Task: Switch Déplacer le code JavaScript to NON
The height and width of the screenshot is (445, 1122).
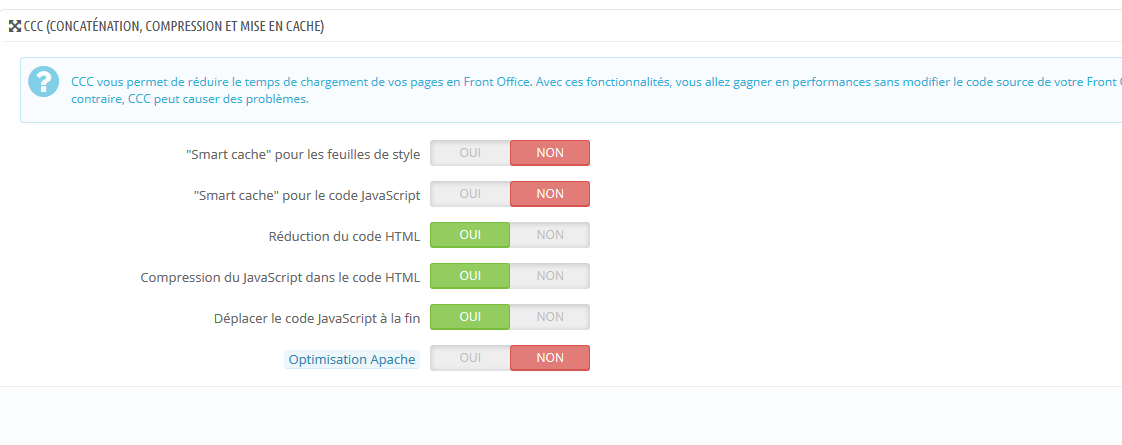Action: (550, 317)
